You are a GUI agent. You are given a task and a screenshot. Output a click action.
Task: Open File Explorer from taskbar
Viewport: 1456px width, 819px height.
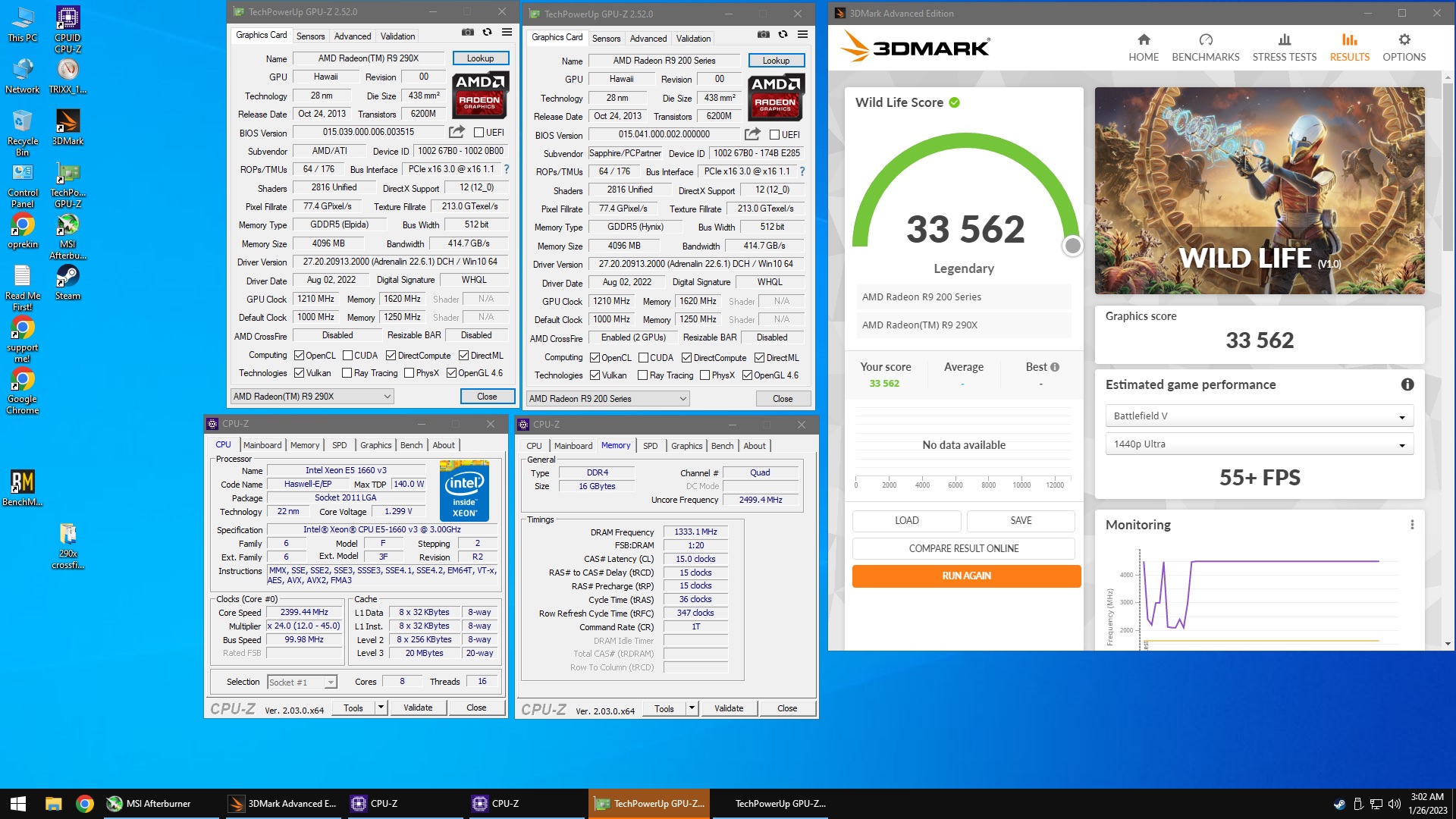[53, 804]
